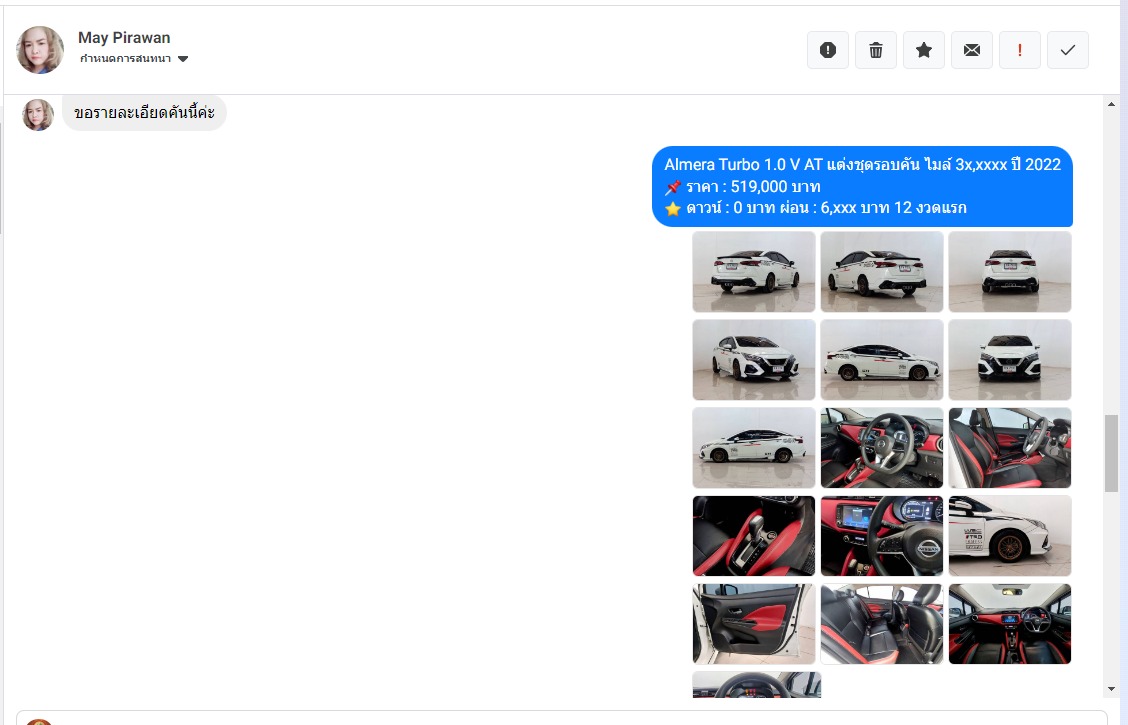1128x725 pixels.
Task: Open gear shifter close-up photo
Action: [754, 536]
